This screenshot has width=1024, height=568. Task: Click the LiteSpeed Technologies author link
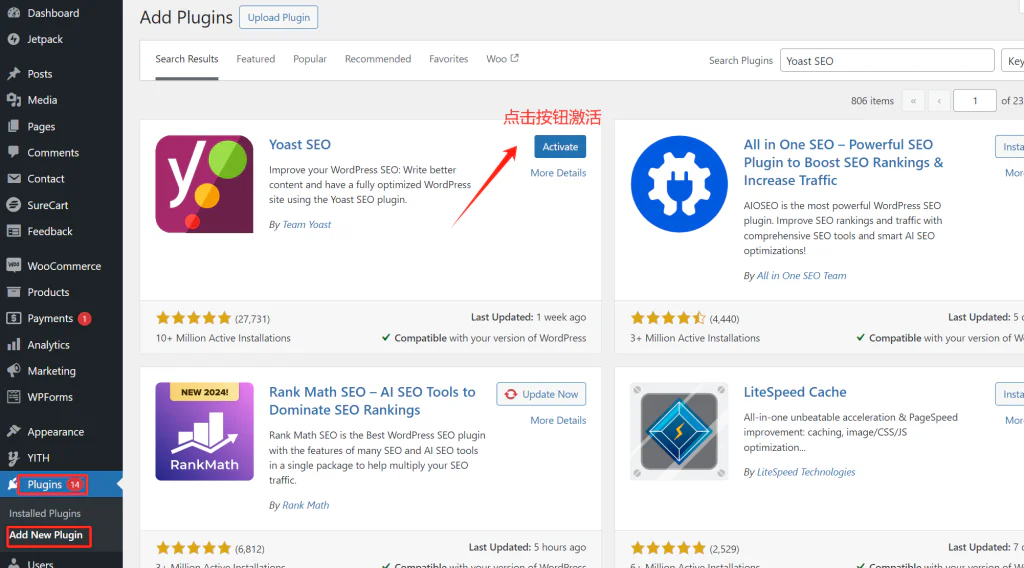(x=806, y=471)
